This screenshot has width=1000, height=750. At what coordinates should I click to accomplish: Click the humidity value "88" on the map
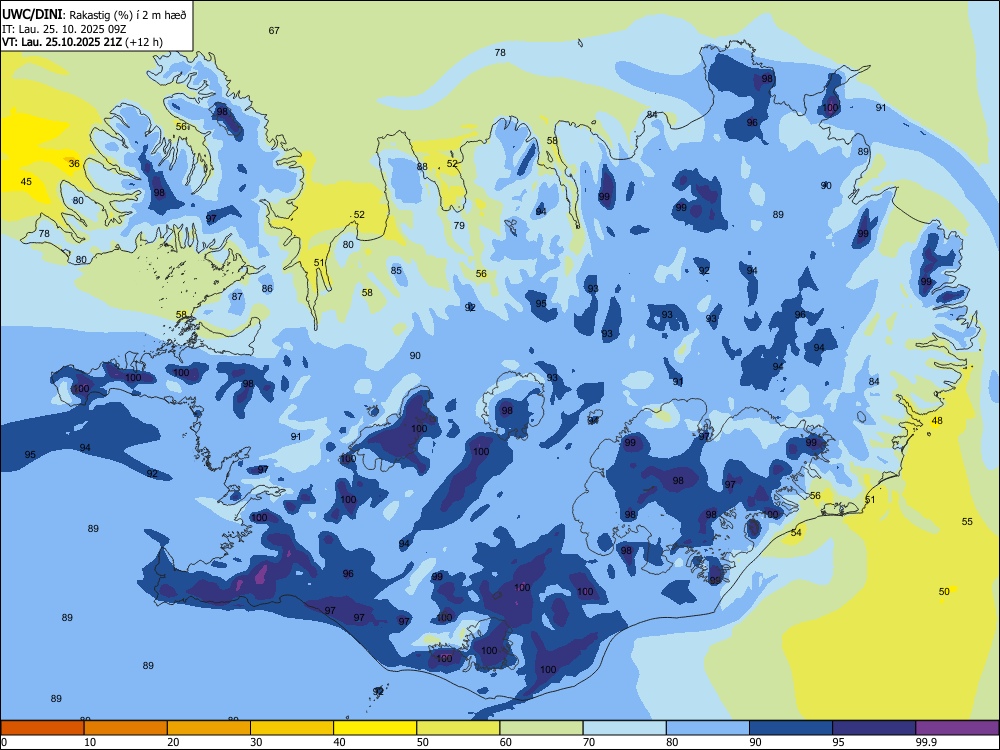422,167
